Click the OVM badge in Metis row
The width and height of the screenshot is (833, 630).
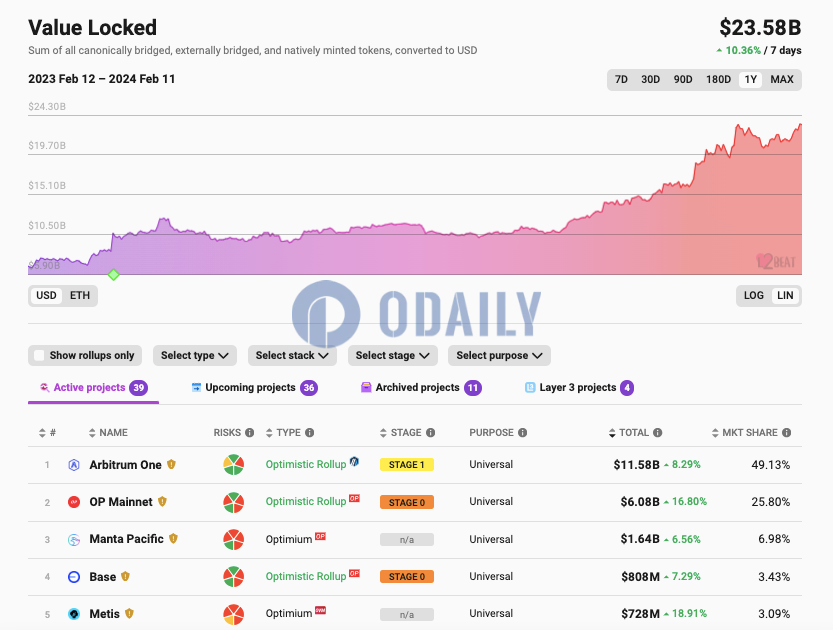click(x=320, y=610)
